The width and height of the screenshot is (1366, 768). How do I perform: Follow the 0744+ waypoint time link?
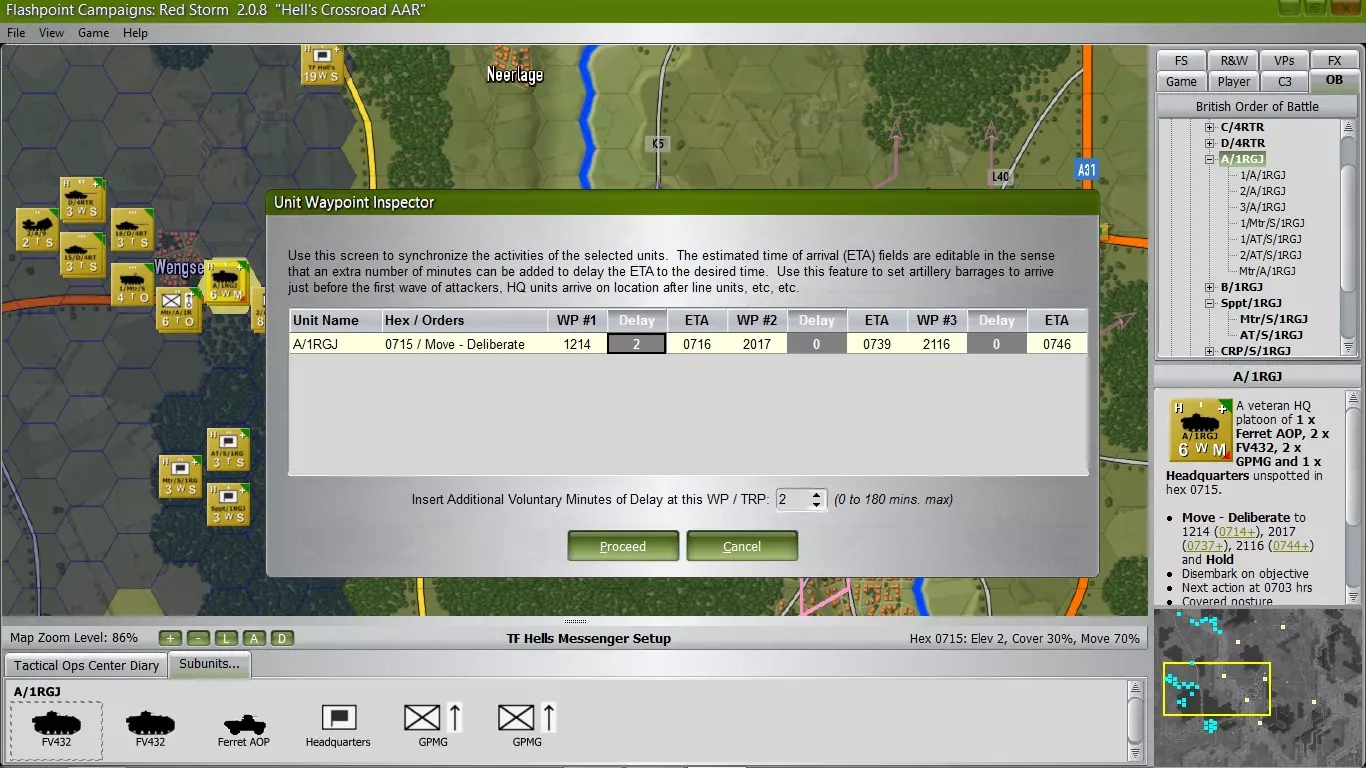[1292, 546]
